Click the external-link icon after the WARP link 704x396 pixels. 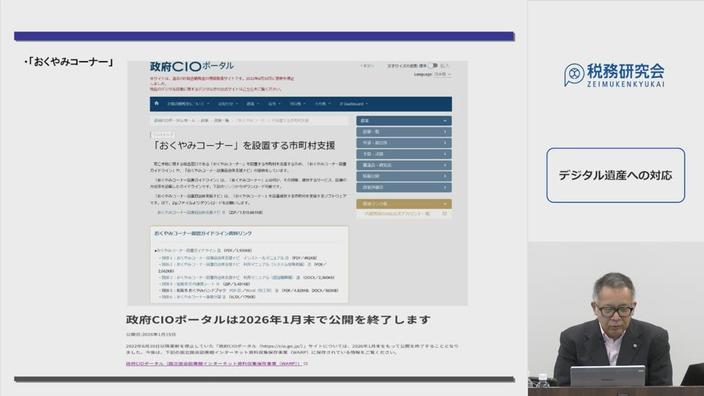tap(306, 364)
